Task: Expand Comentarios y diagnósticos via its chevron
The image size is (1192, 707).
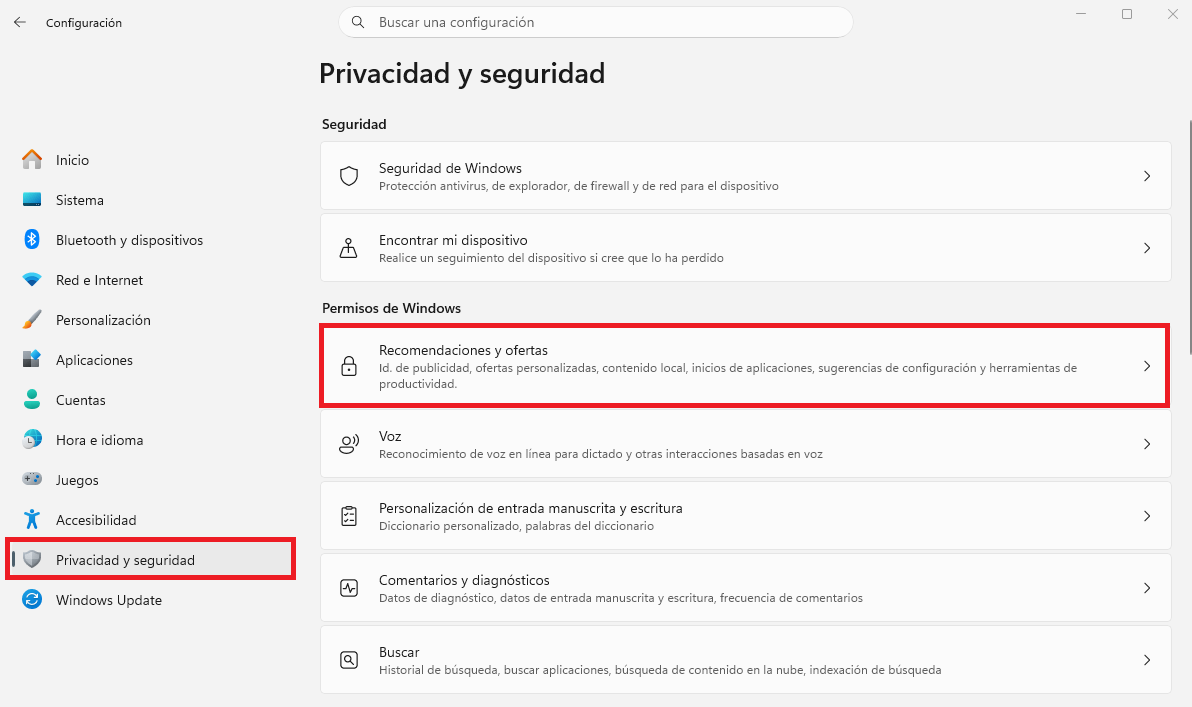Action: point(1147,588)
